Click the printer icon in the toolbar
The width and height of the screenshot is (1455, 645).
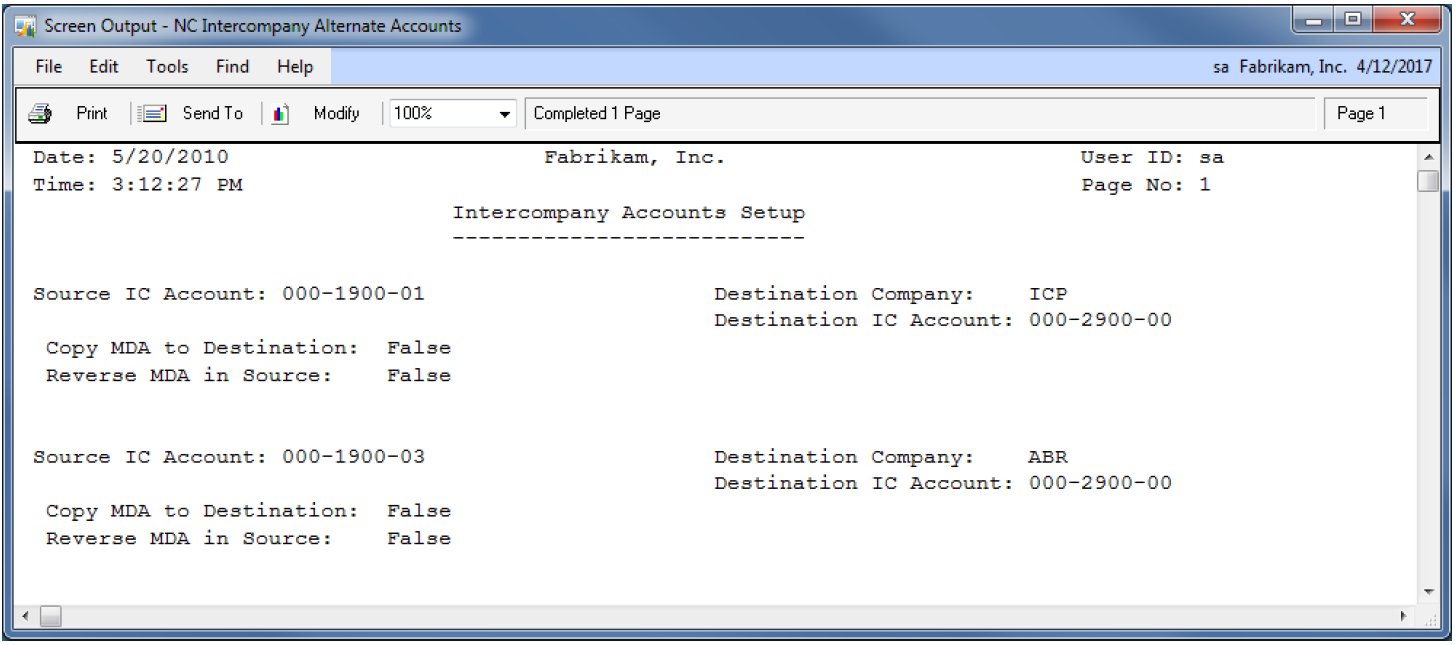coord(40,114)
